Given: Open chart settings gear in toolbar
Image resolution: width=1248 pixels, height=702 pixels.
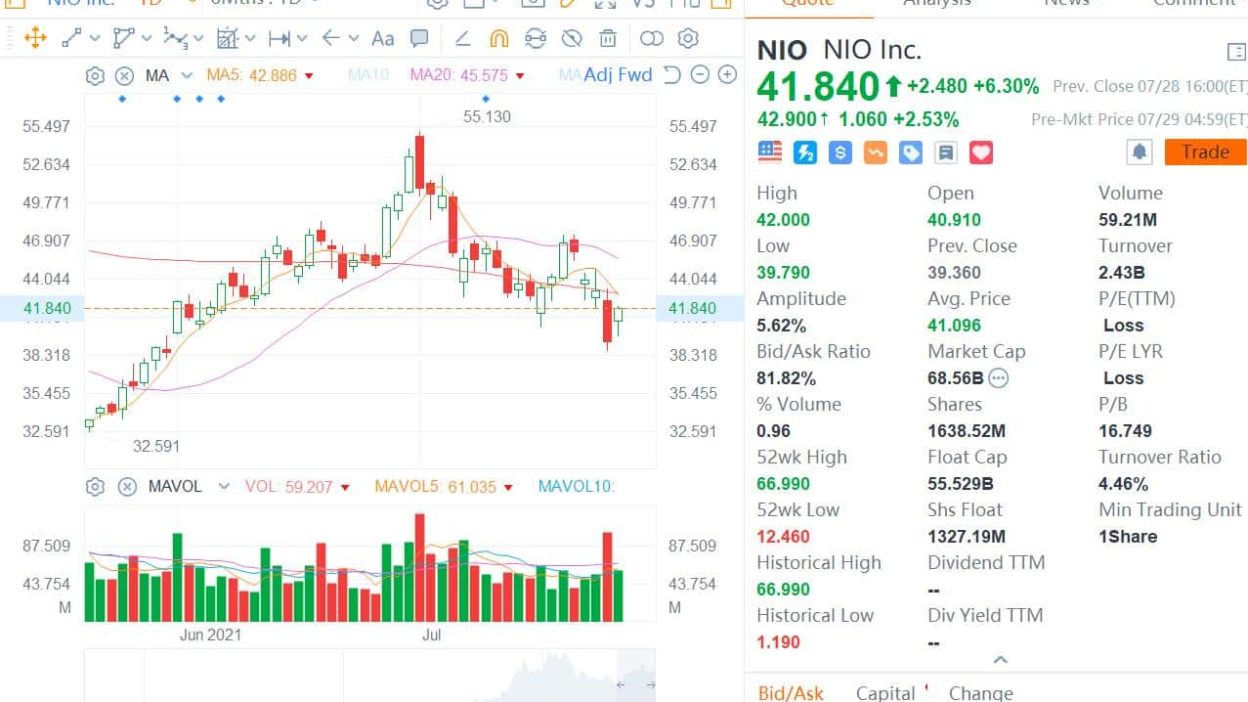Looking at the screenshot, I should click(688, 39).
